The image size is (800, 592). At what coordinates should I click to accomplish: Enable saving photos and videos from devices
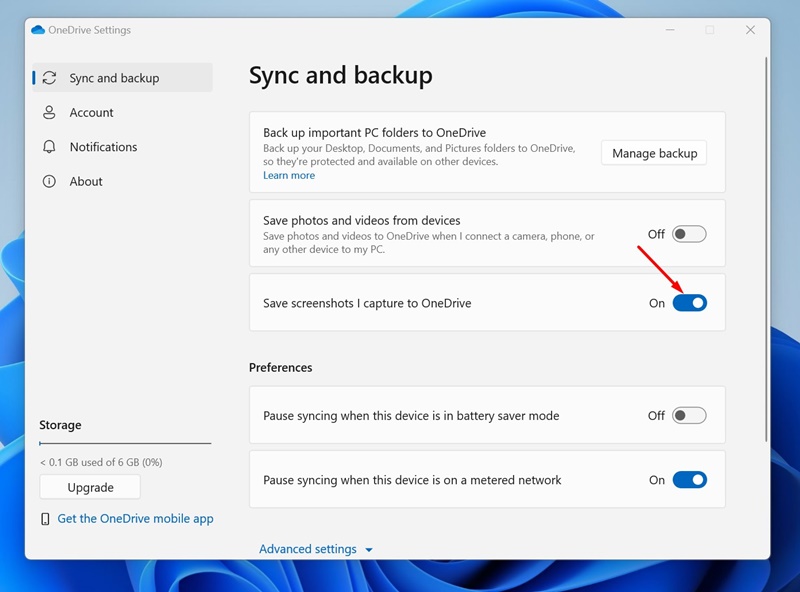click(687, 233)
